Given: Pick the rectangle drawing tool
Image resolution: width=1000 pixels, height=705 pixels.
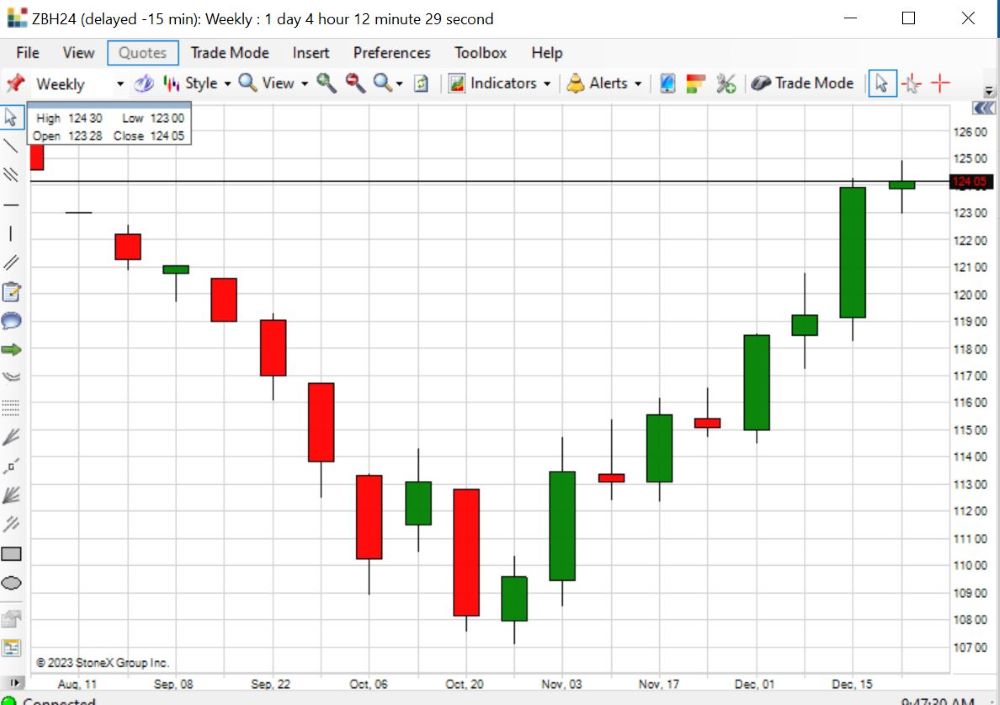Looking at the screenshot, I should [x=12, y=552].
